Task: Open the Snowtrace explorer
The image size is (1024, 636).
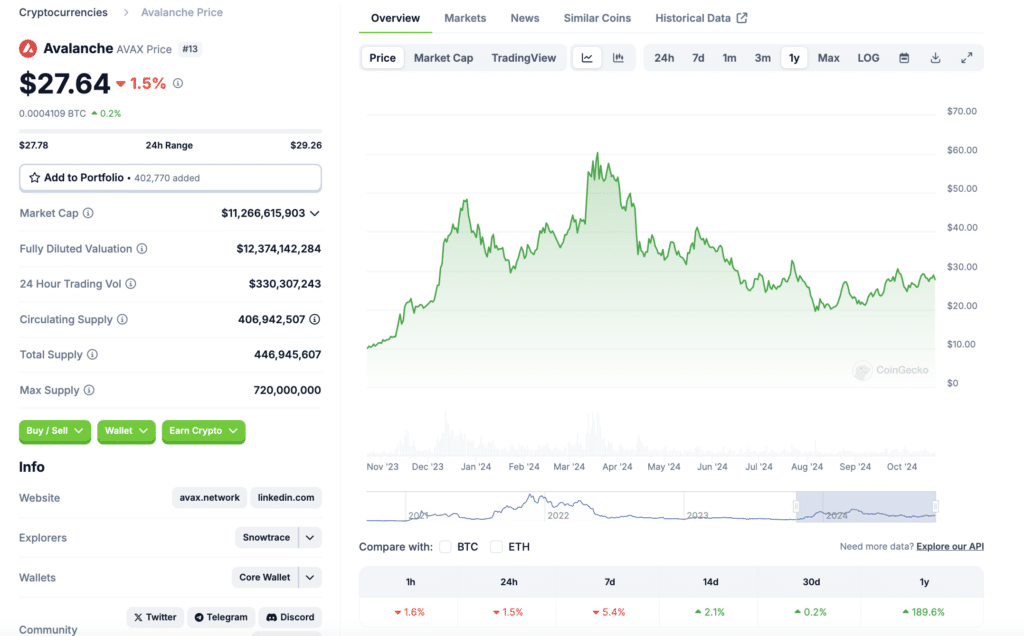Action: tap(266, 537)
